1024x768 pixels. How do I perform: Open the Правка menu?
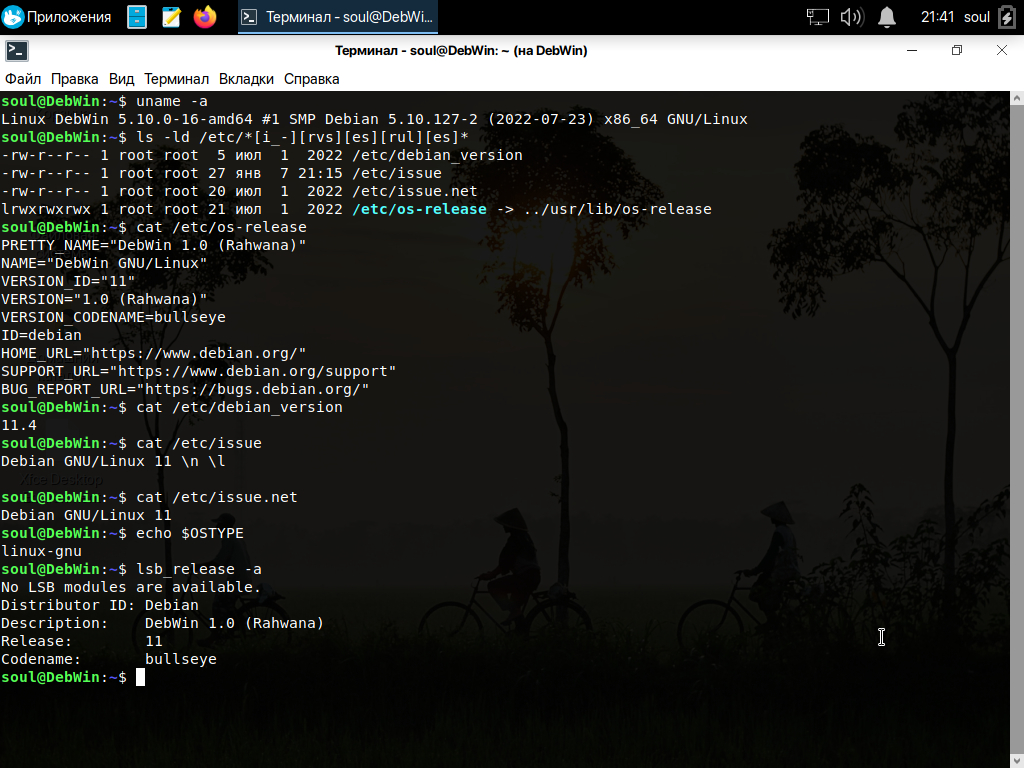point(74,79)
